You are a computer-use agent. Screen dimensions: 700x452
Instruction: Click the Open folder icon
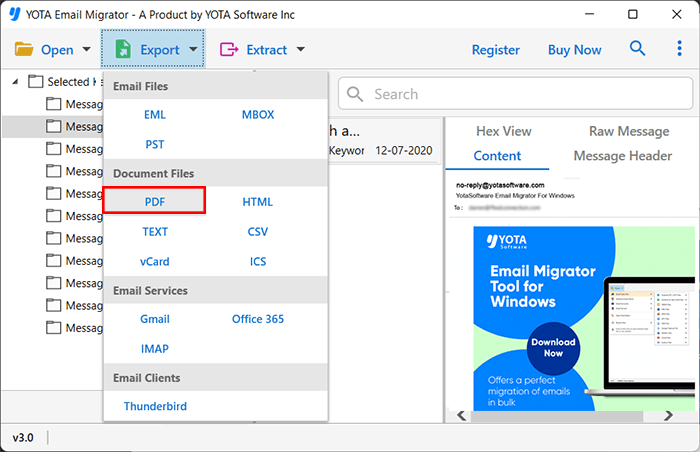pos(24,49)
